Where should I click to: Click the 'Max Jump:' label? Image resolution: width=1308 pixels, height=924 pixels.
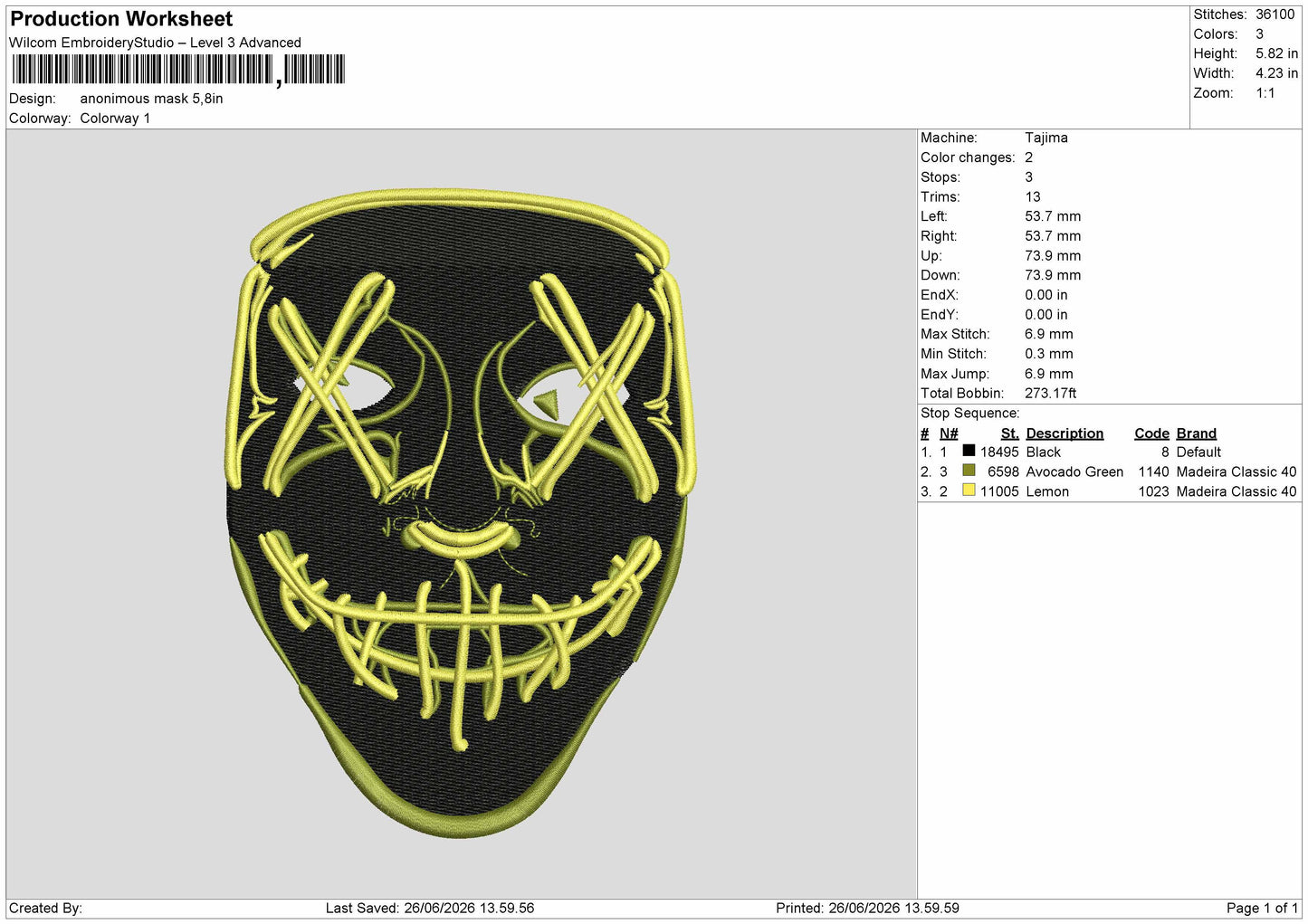tap(955, 374)
